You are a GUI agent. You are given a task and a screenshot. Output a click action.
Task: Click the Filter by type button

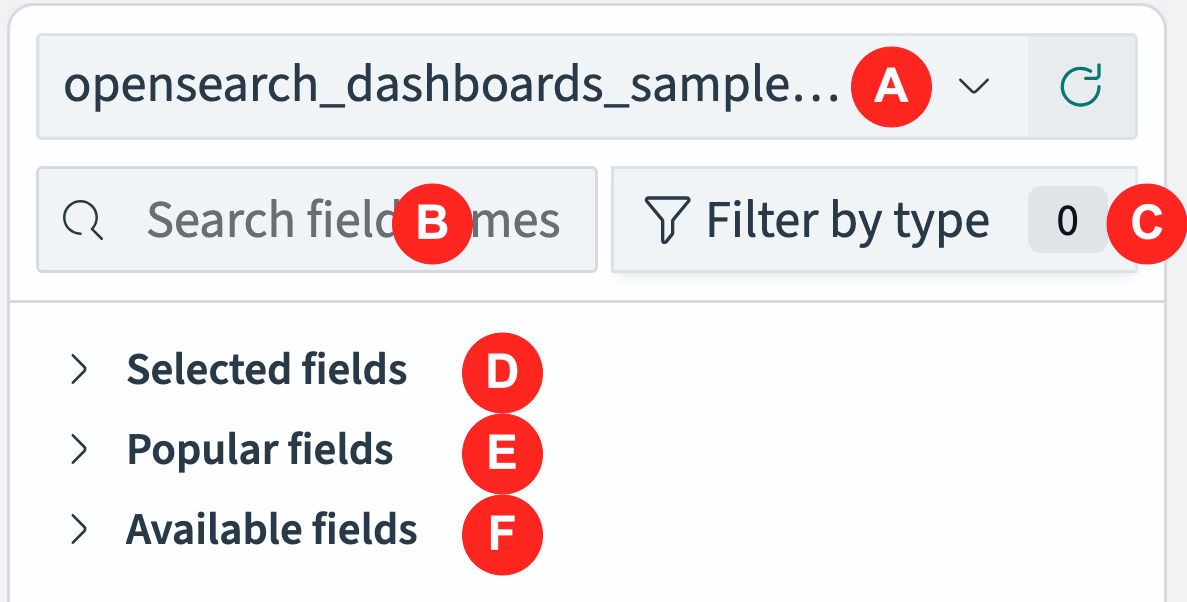tap(845, 220)
